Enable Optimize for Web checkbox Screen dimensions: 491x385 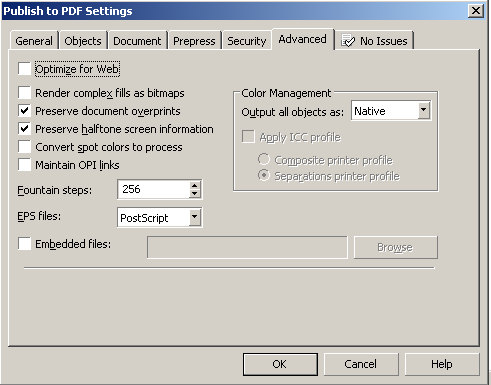25,69
